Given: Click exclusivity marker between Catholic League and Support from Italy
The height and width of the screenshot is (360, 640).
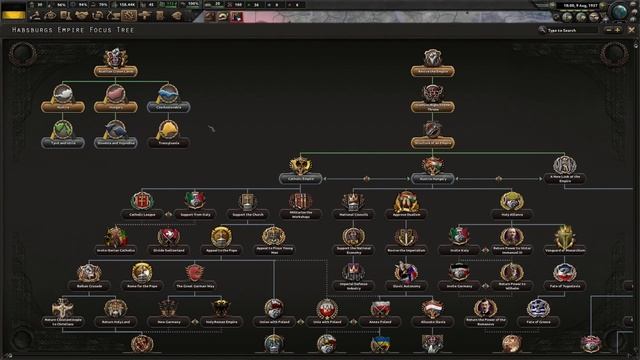Looking at the screenshot, I should click(x=168, y=215).
